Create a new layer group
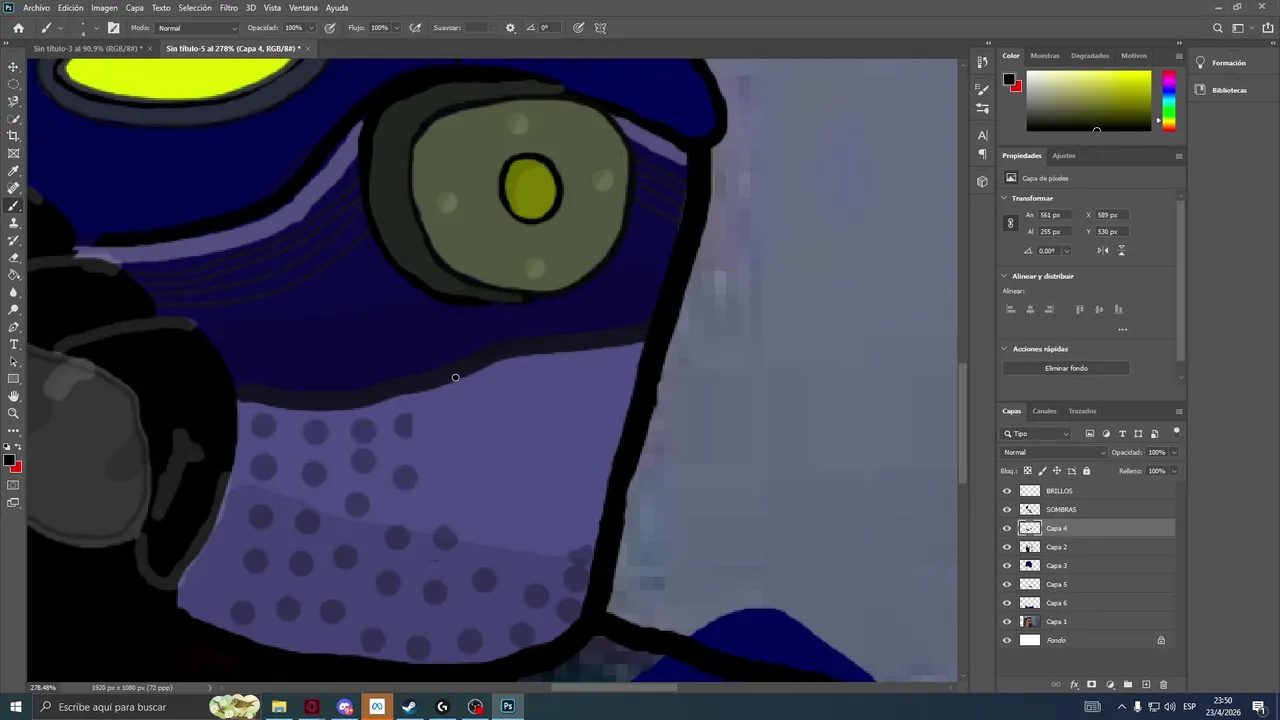 pos(1128,685)
